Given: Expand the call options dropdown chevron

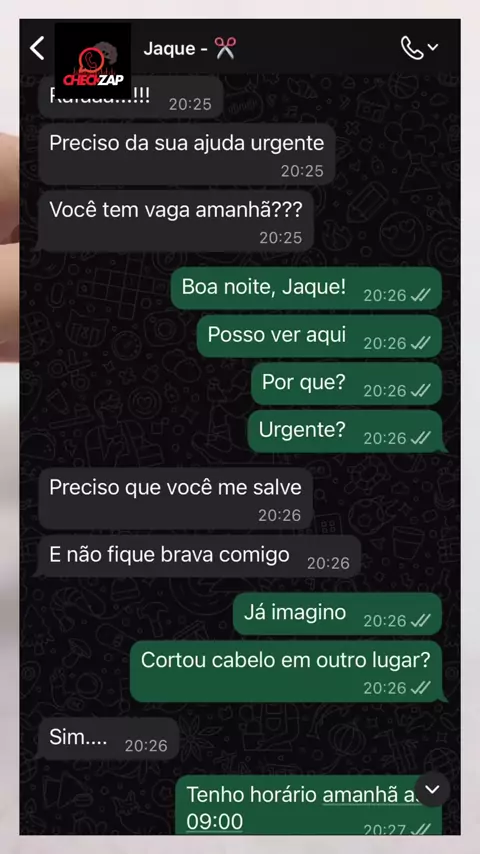Looking at the screenshot, I should (x=433, y=47).
